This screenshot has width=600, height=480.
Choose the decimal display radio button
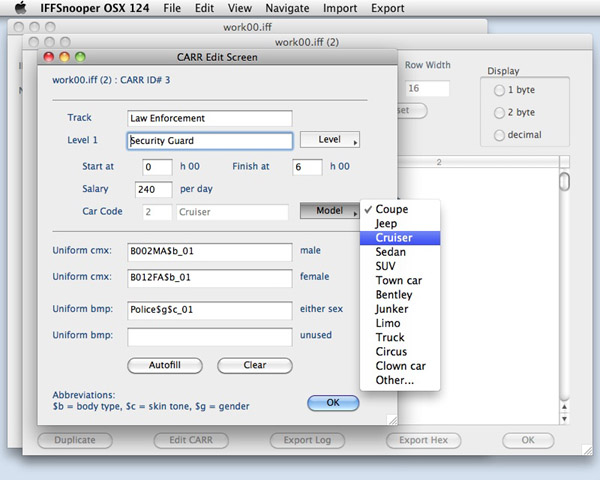(499, 135)
